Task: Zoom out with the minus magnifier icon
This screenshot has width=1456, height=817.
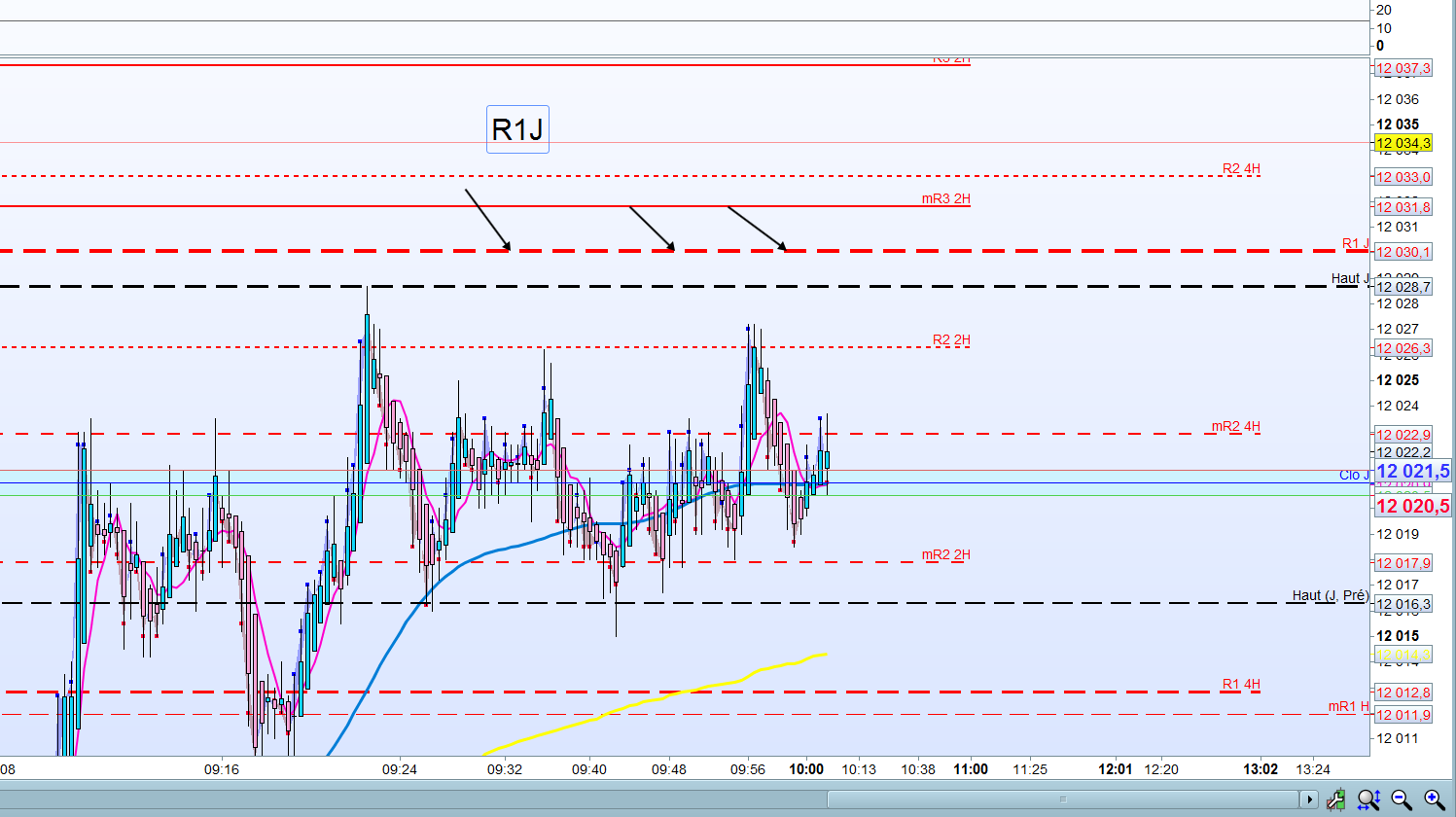Action: [x=1402, y=799]
